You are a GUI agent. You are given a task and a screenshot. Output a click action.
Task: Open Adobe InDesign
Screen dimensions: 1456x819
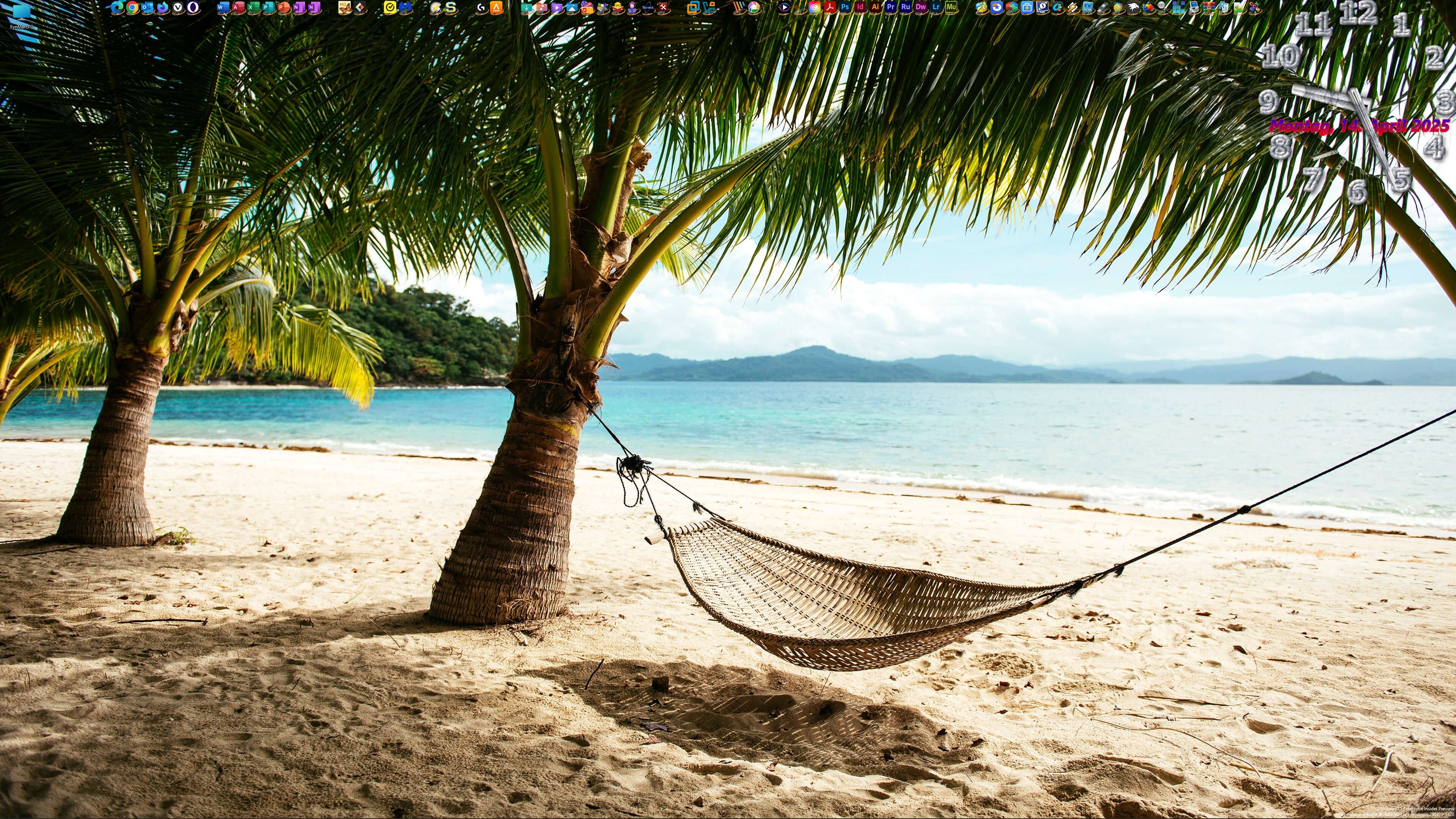point(860,8)
